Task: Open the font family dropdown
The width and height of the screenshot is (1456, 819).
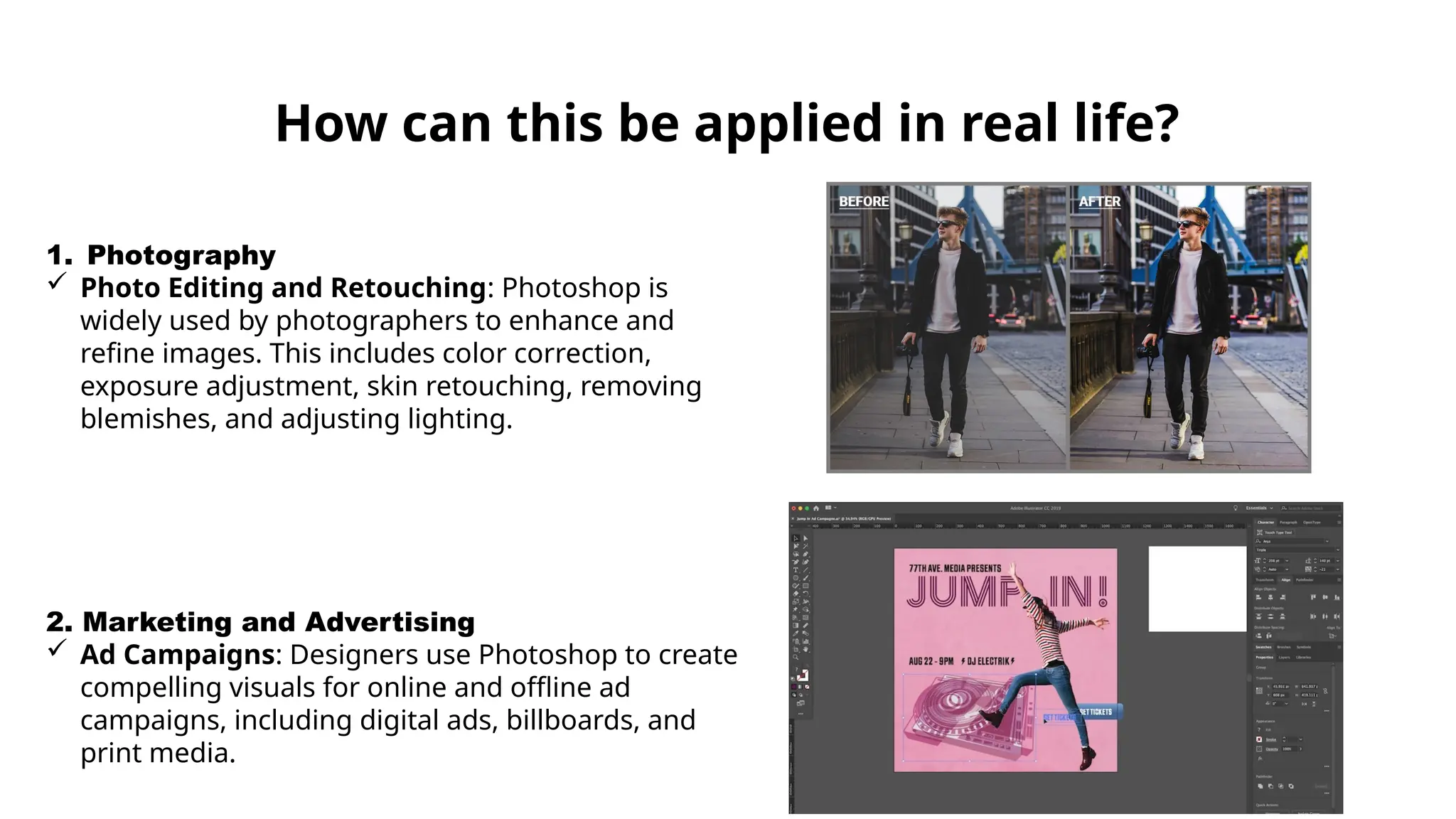Action: [x=1327, y=541]
